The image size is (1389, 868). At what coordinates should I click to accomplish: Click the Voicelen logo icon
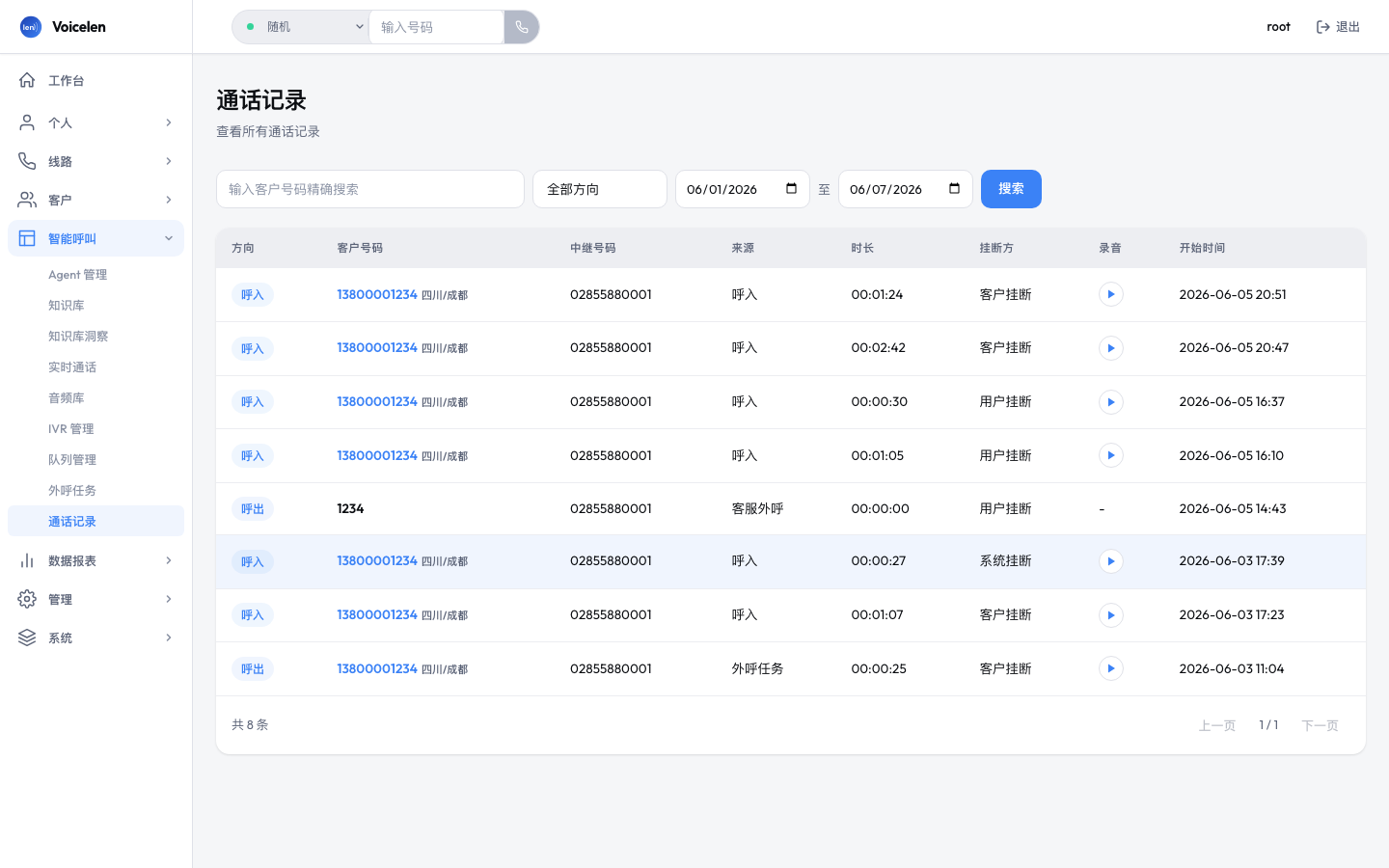pyautogui.click(x=31, y=27)
